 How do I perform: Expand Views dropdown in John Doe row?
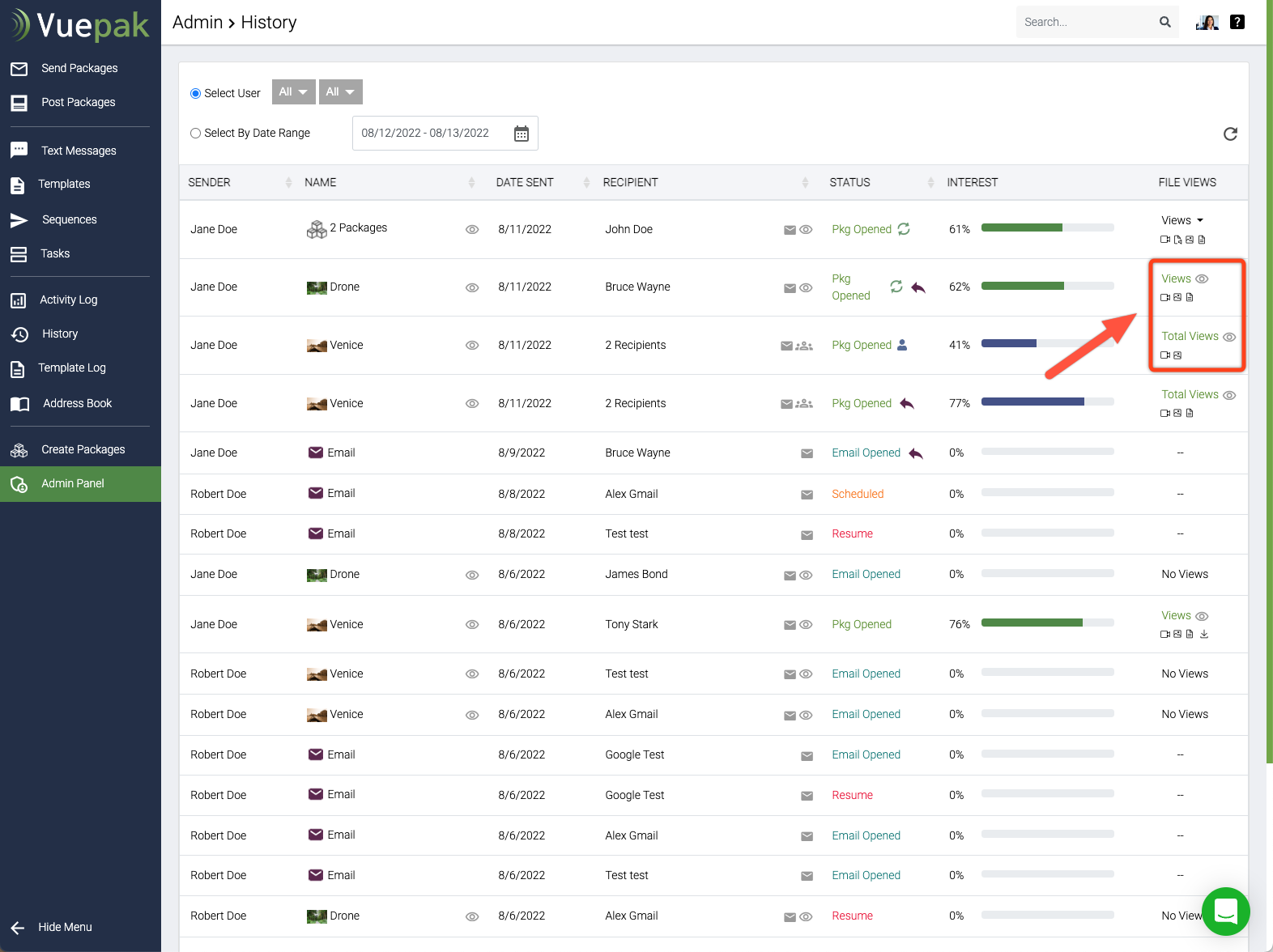[1182, 220]
